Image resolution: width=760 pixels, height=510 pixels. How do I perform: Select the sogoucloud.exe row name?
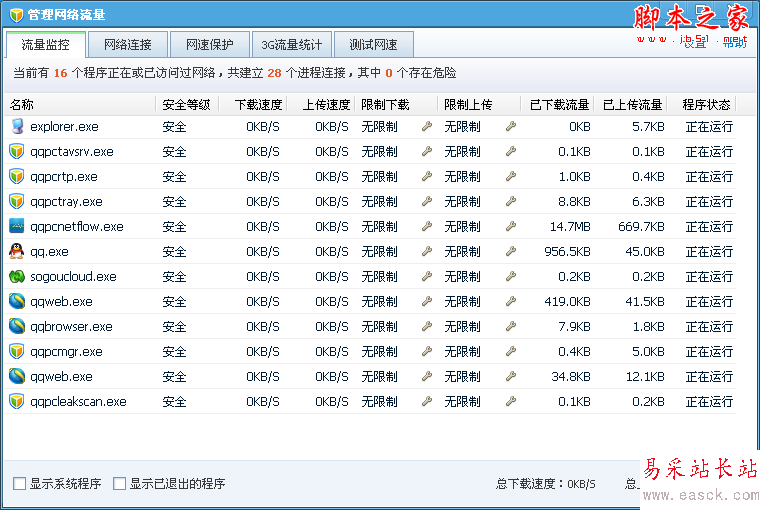click(x=73, y=276)
